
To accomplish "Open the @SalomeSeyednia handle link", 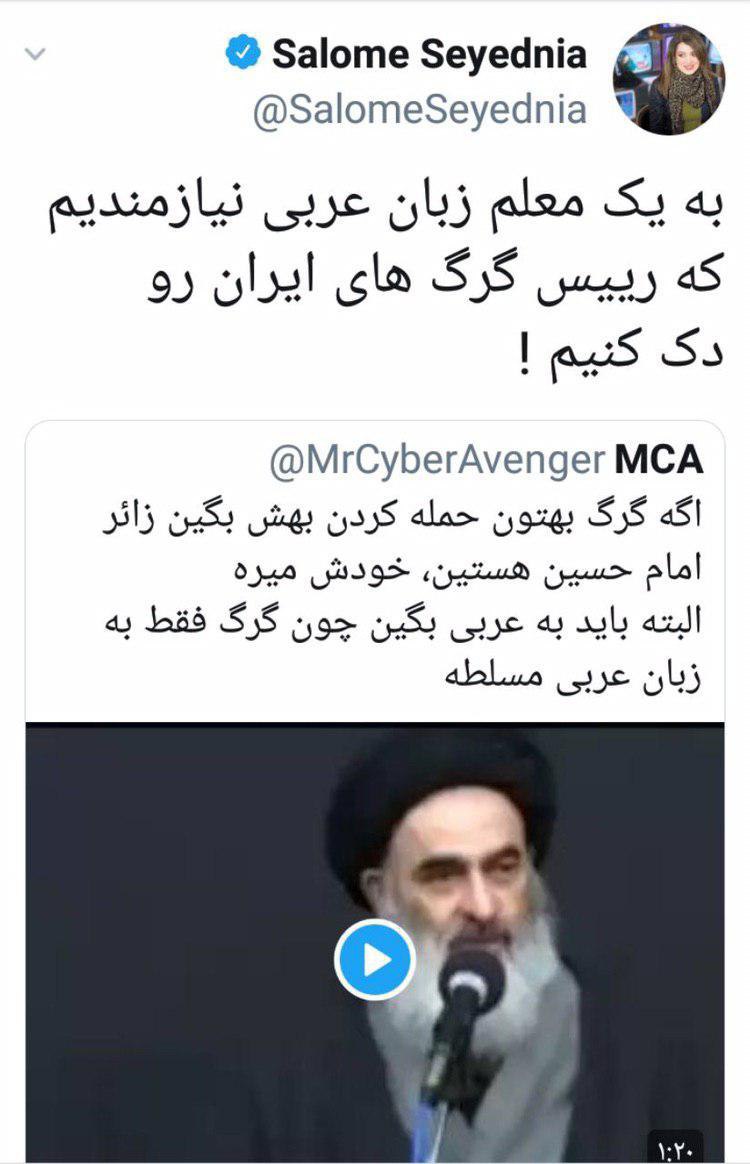I will click(420, 110).
